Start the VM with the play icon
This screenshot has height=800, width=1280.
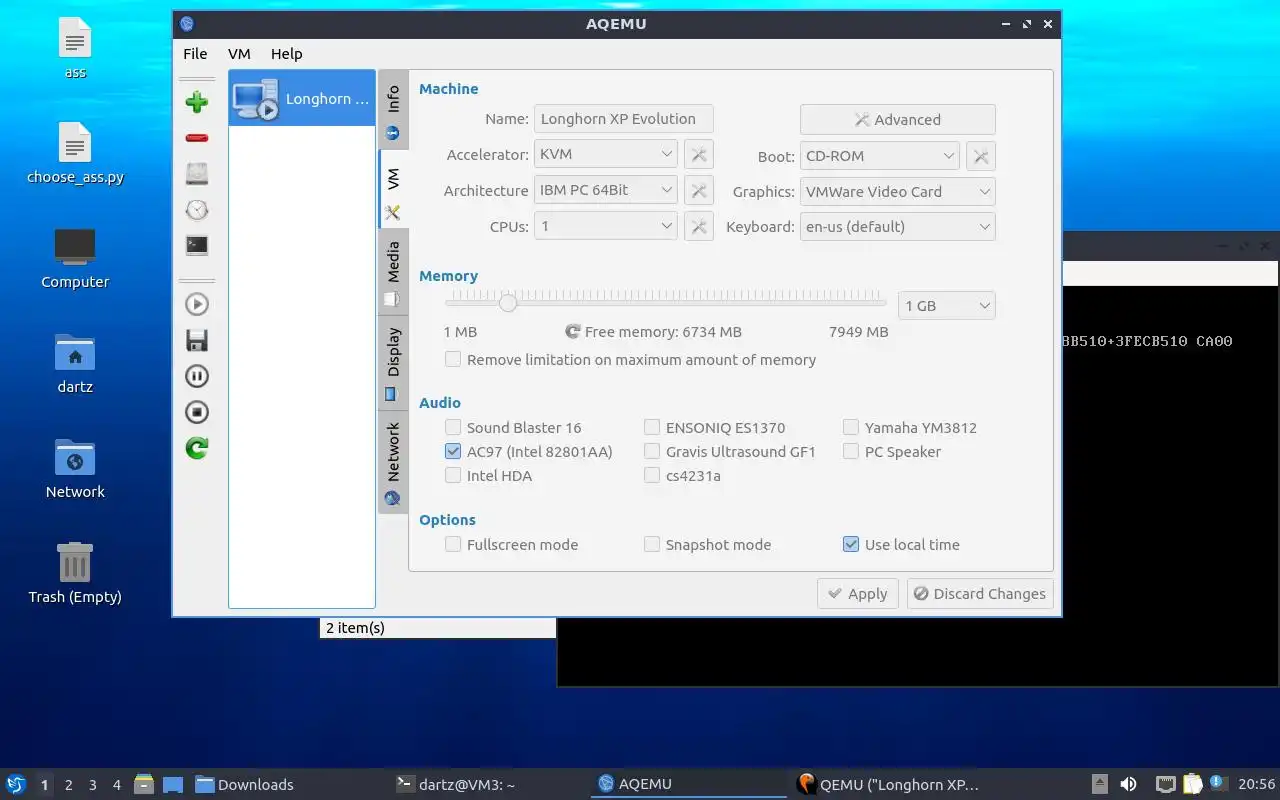coord(197,304)
